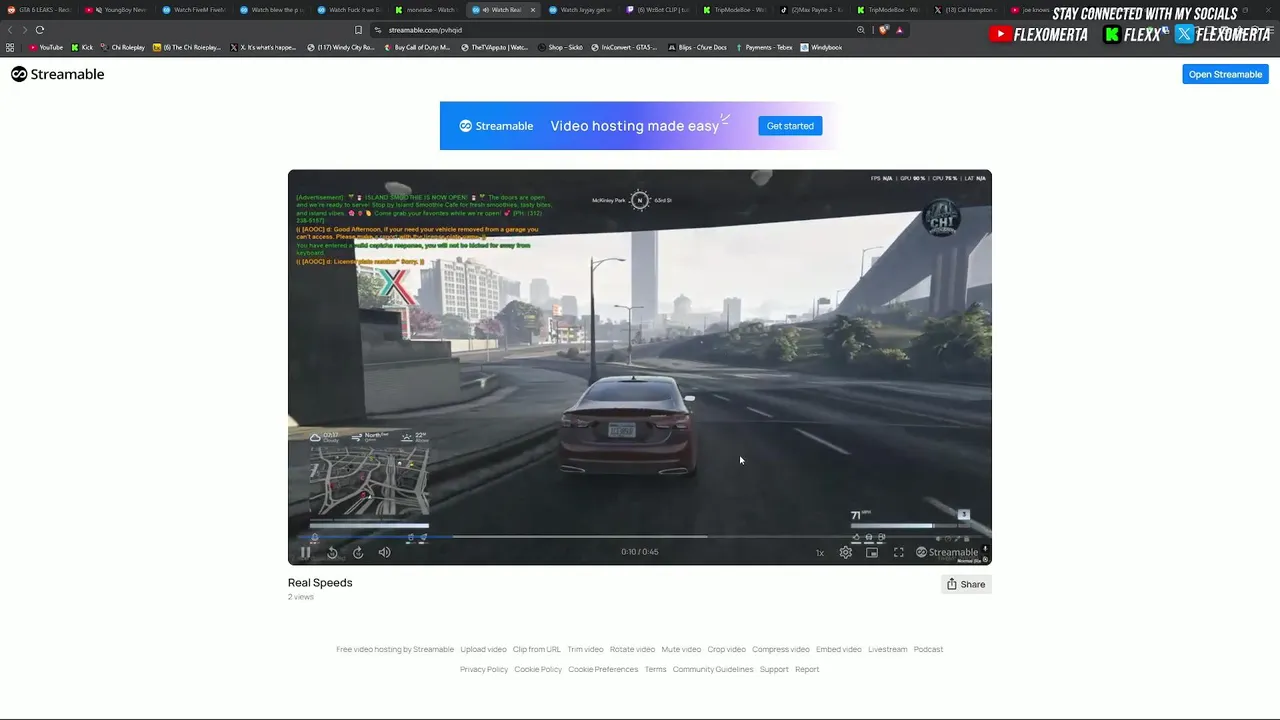Switch to the GTA 6 LEAKS tab
The height and width of the screenshot is (720, 1280).
point(40,10)
